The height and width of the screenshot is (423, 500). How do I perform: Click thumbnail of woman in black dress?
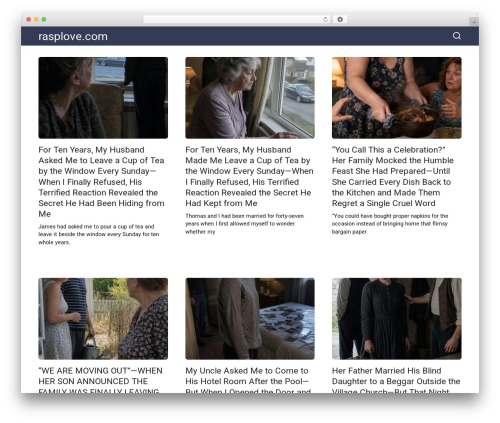(397, 319)
